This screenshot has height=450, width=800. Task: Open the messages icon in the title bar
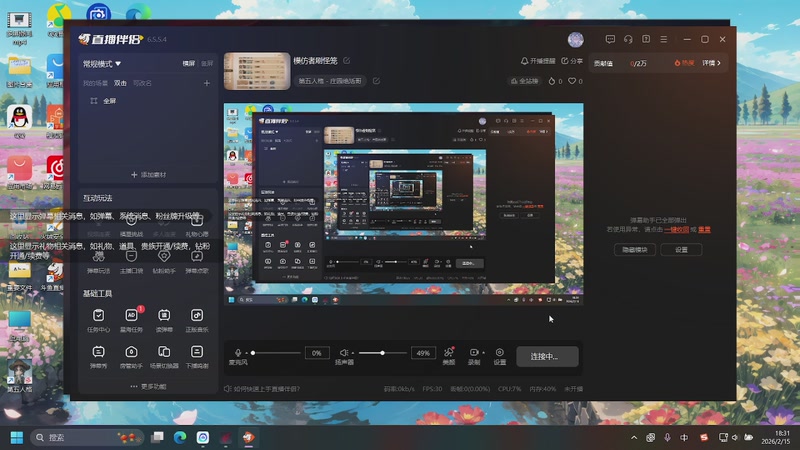point(610,39)
